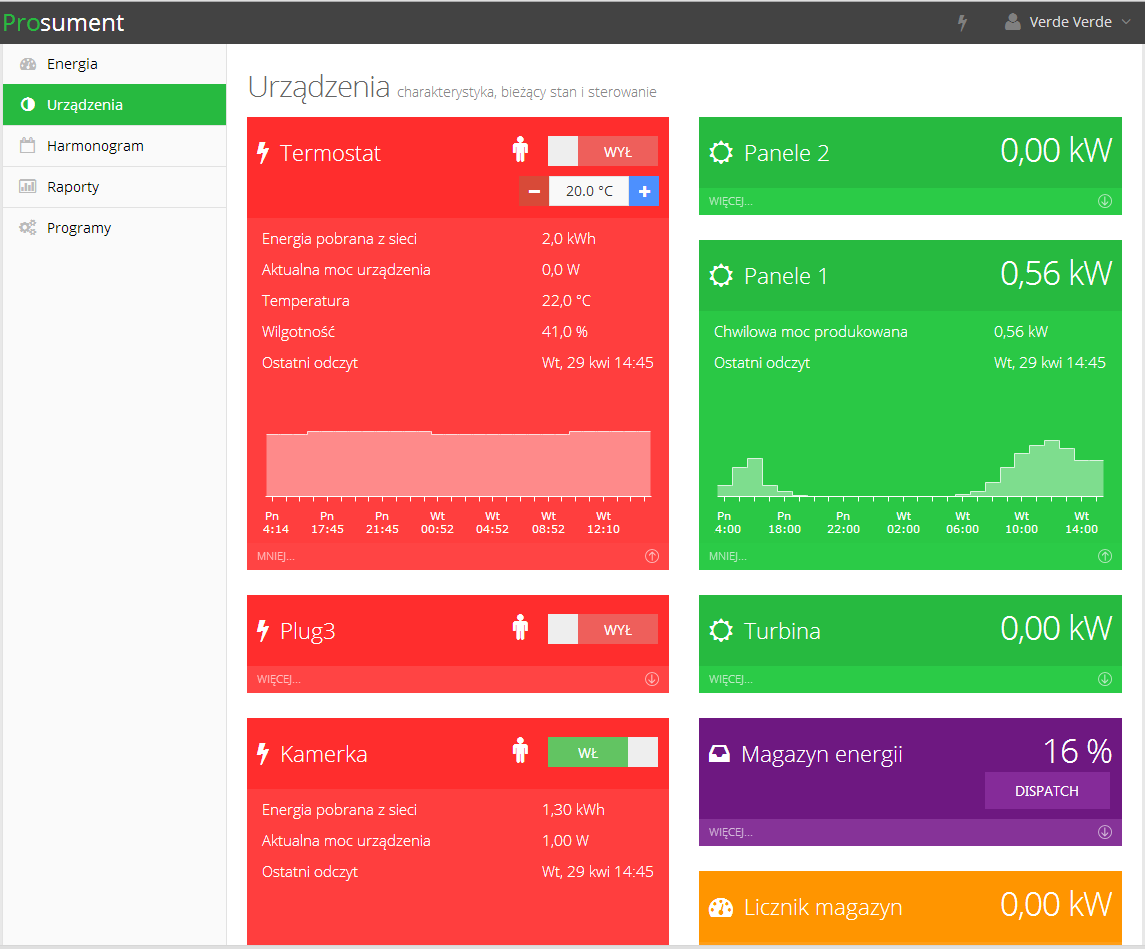
Task: Click the Programy gears icon
Action: coord(28,228)
